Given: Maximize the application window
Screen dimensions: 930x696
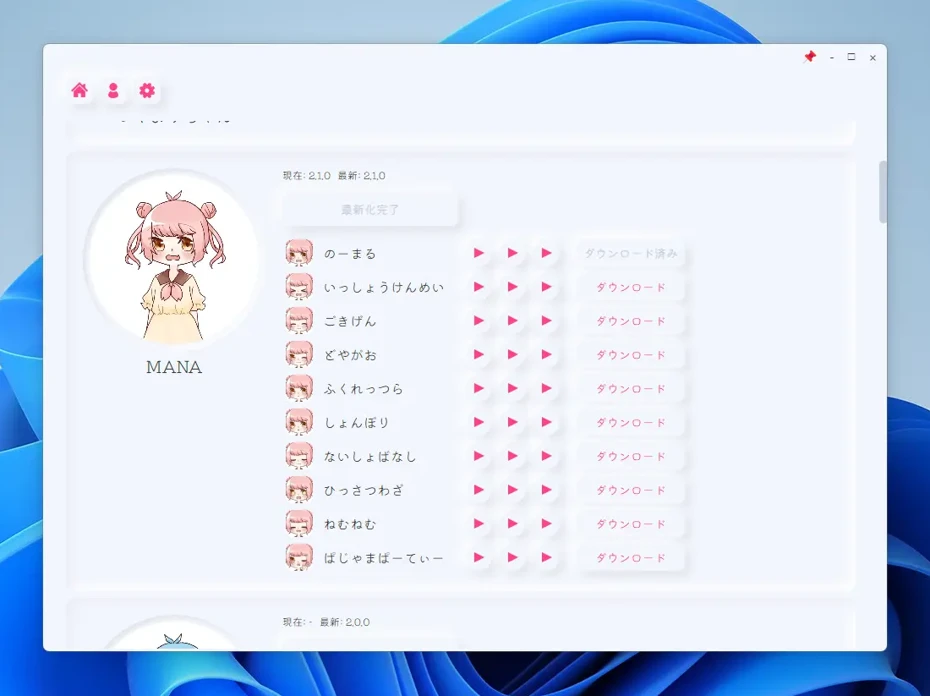Looking at the screenshot, I should click(851, 57).
